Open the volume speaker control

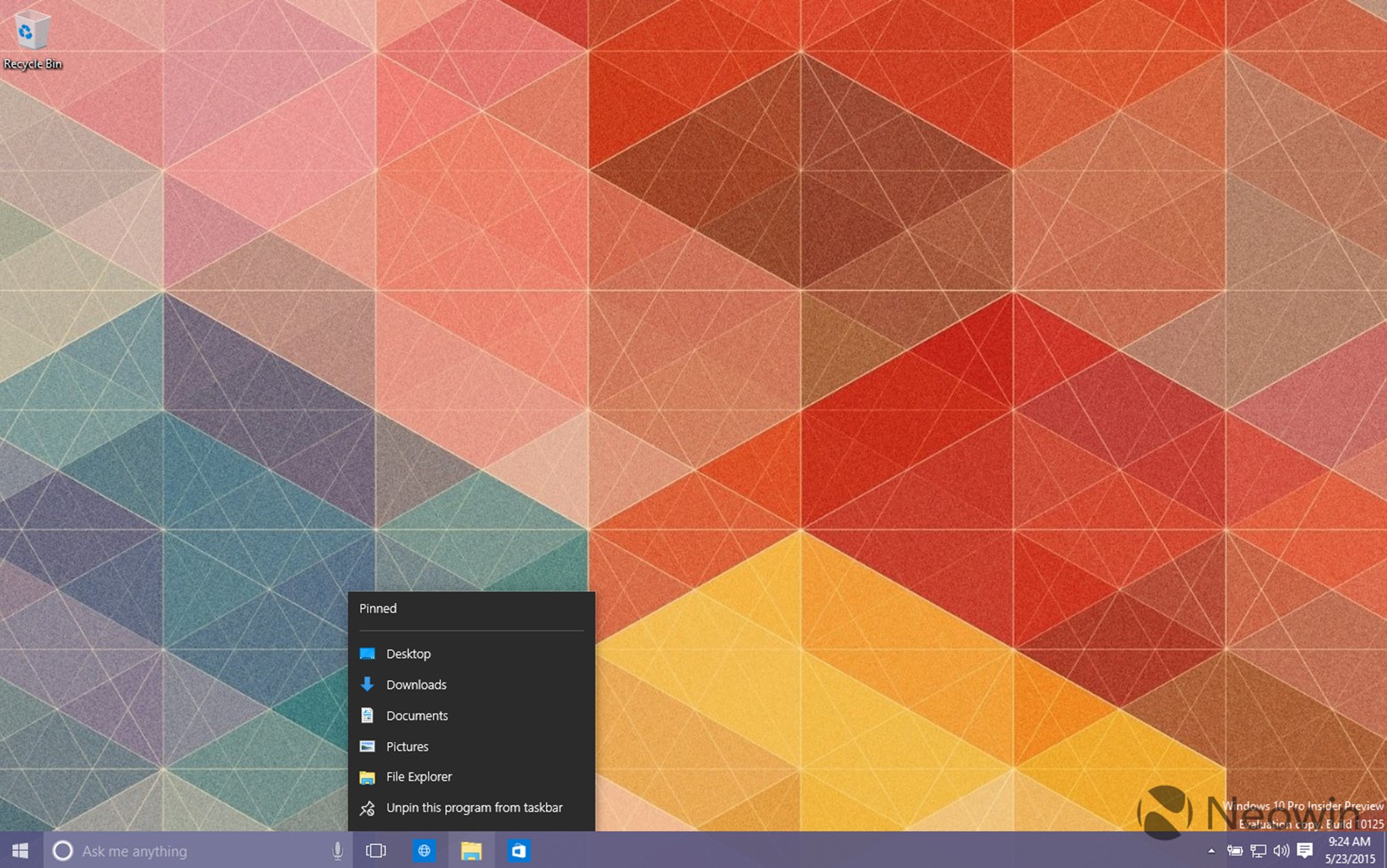pyautogui.click(x=1281, y=850)
